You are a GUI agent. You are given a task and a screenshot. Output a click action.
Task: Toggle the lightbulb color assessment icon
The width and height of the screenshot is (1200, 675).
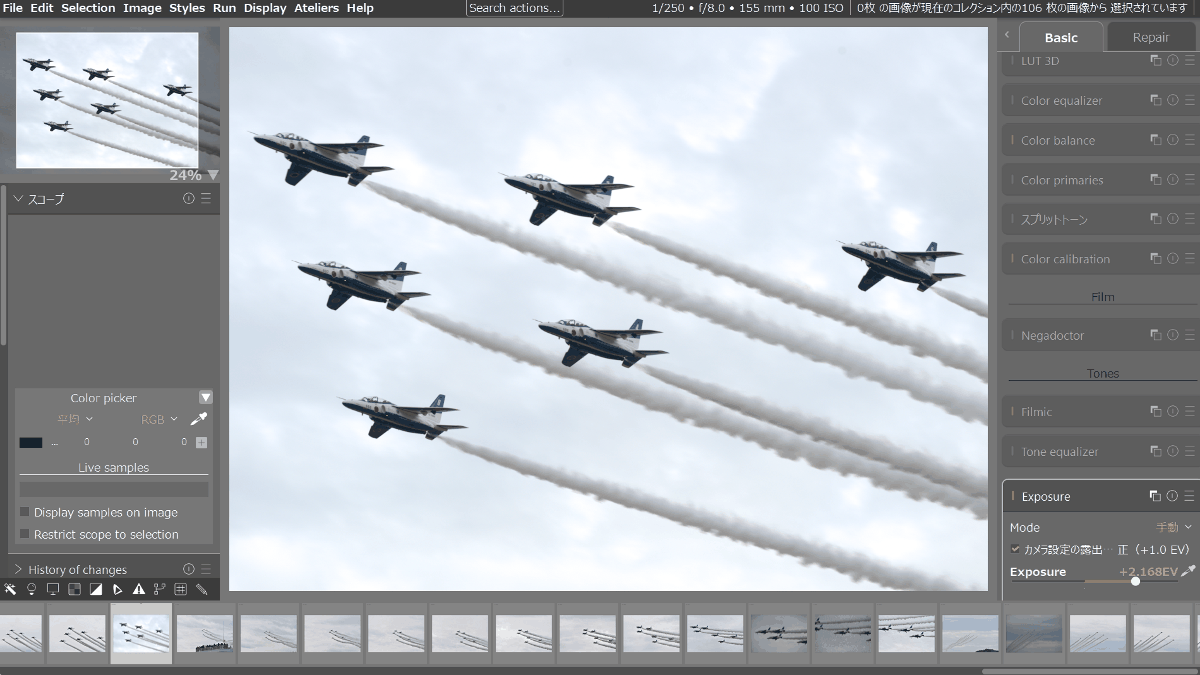click(x=31, y=589)
